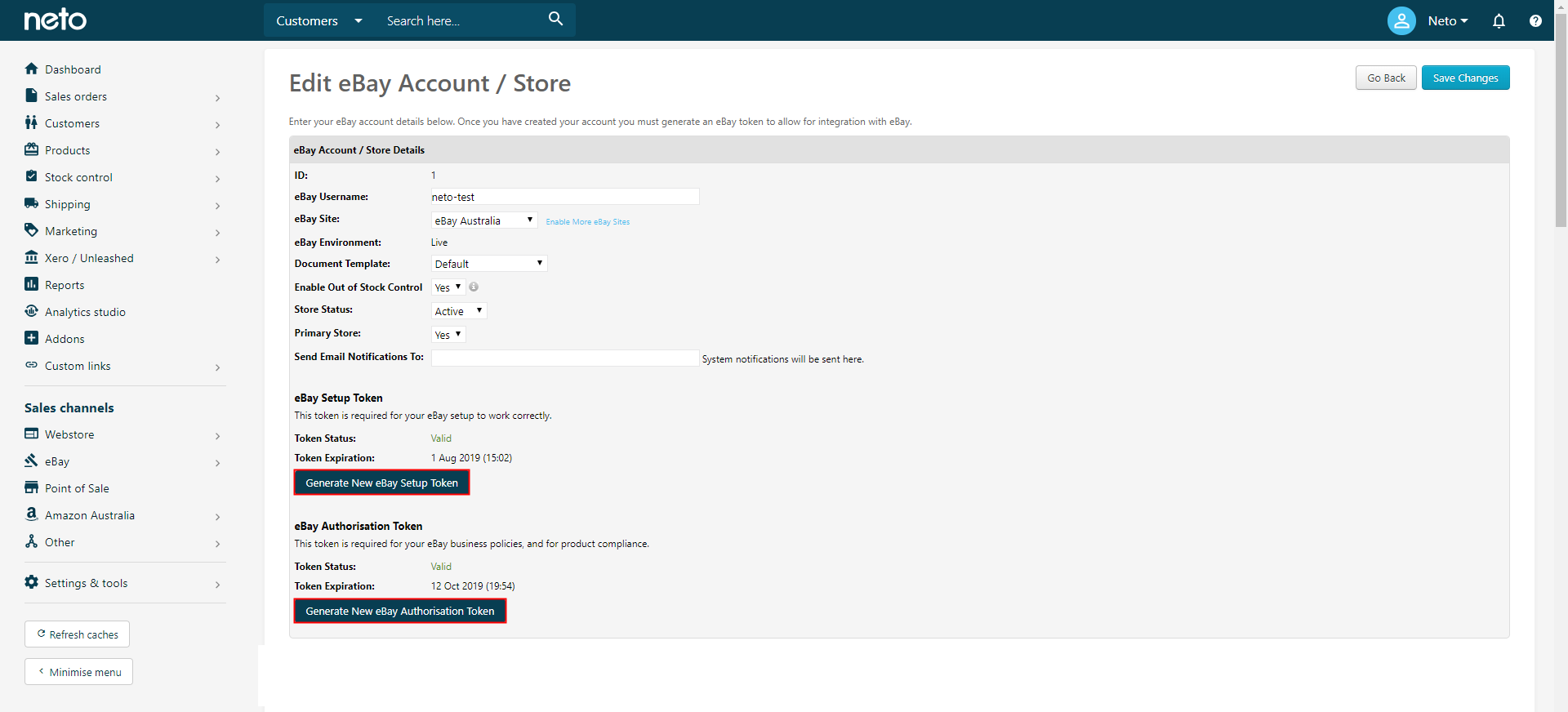Open the Document Template dropdown
The width and height of the screenshot is (1568, 712).
tap(489, 264)
